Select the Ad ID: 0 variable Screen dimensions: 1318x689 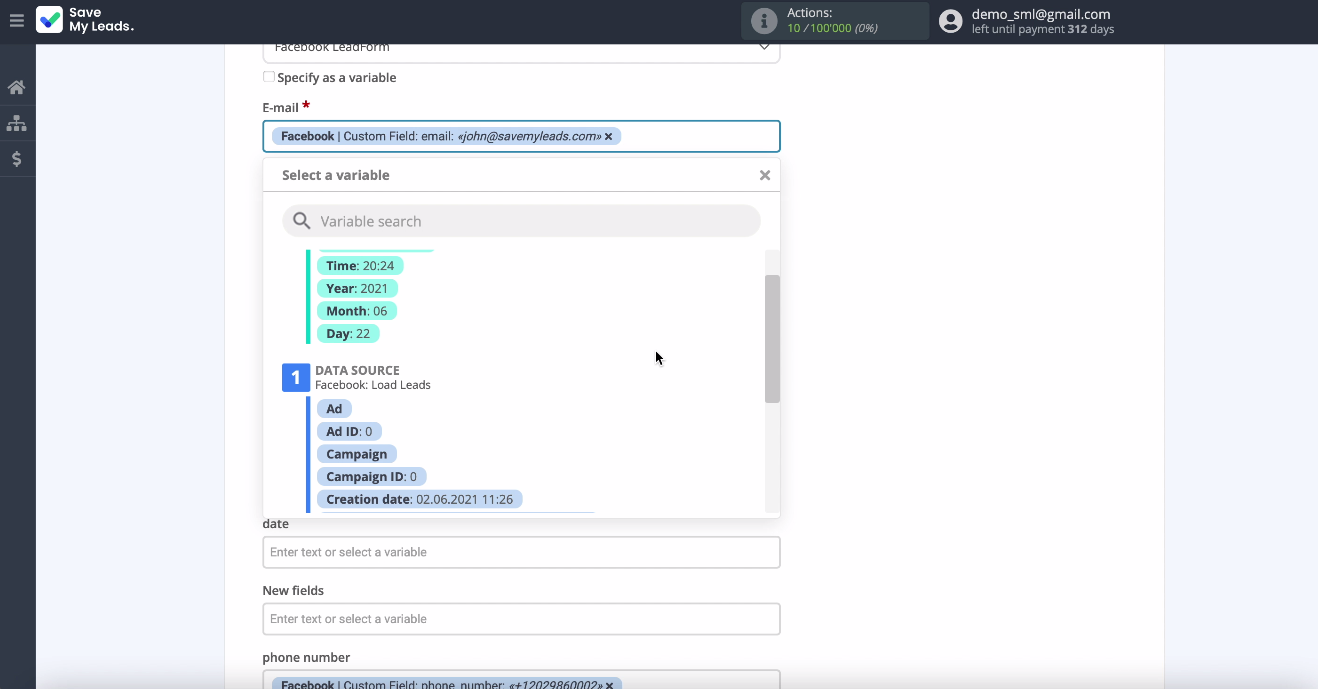349,431
